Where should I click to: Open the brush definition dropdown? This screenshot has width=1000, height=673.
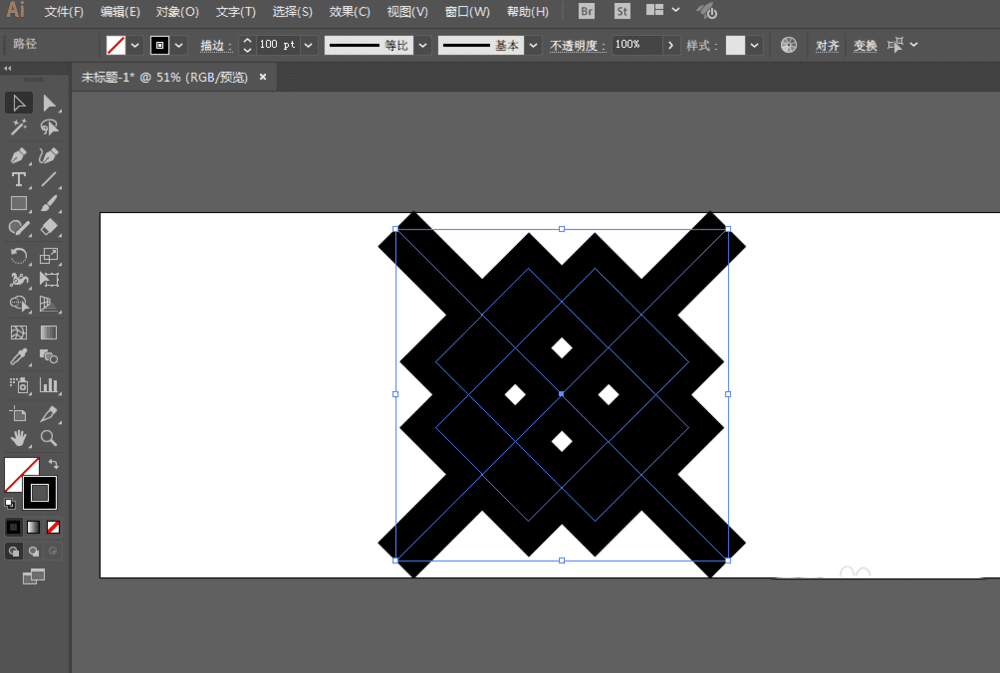pyautogui.click(x=533, y=45)
